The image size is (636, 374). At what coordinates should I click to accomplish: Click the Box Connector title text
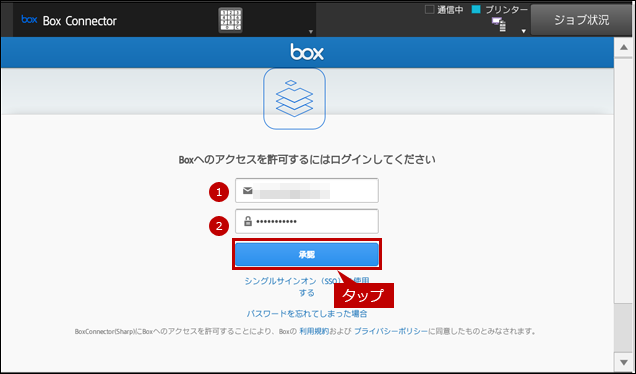(80, 21)
